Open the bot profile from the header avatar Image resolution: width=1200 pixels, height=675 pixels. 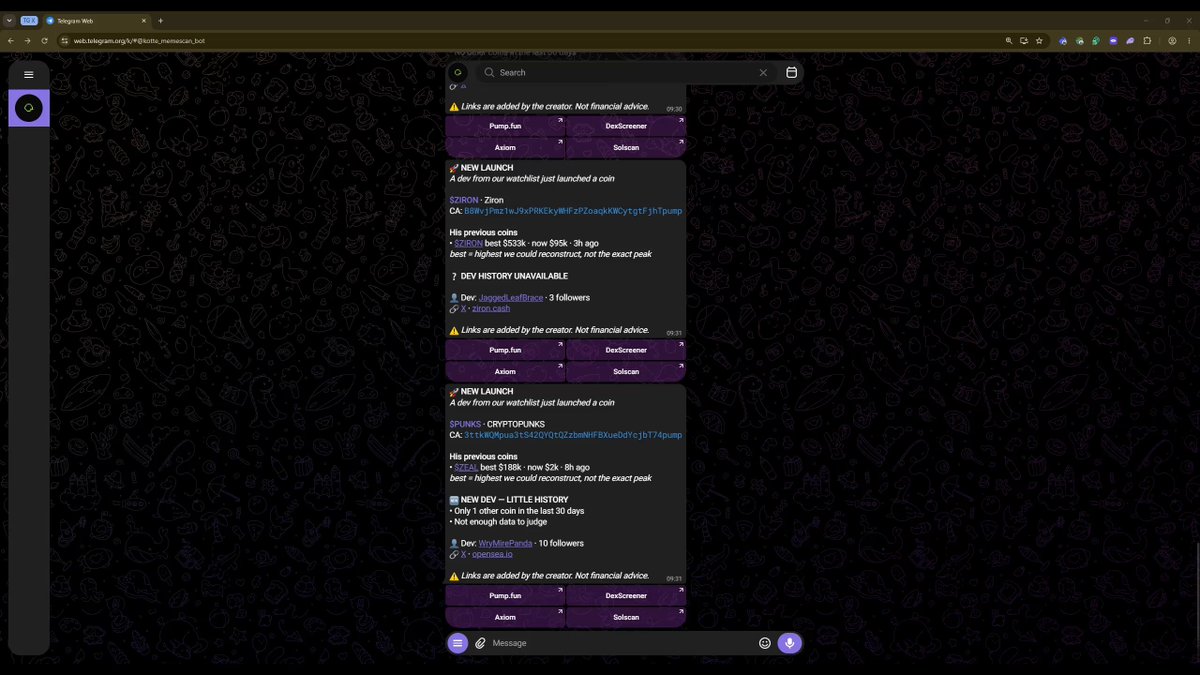[x=458, y=72]
